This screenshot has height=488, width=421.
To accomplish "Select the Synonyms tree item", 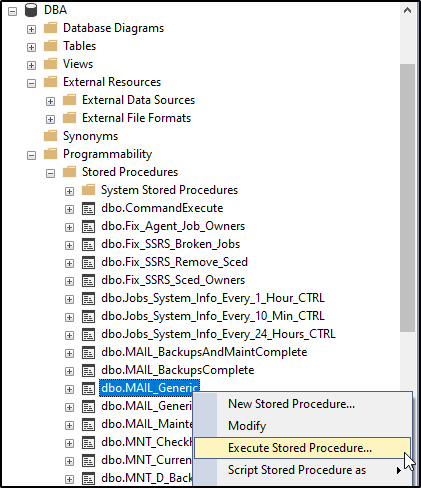I will pos(90,136).
